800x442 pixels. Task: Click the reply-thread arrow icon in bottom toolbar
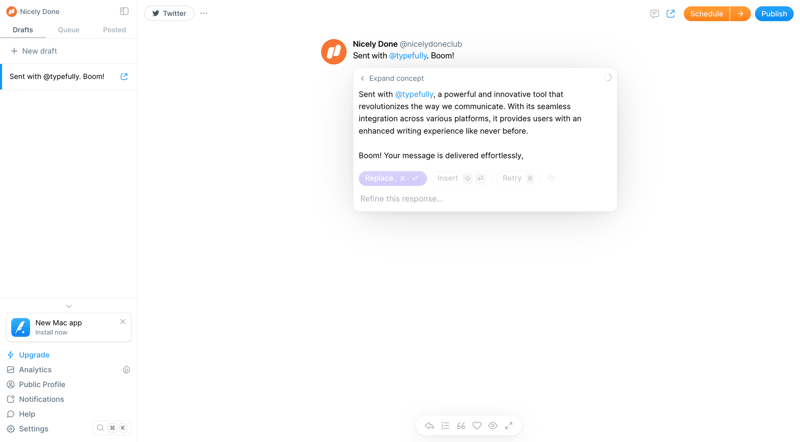pos(430,426)
